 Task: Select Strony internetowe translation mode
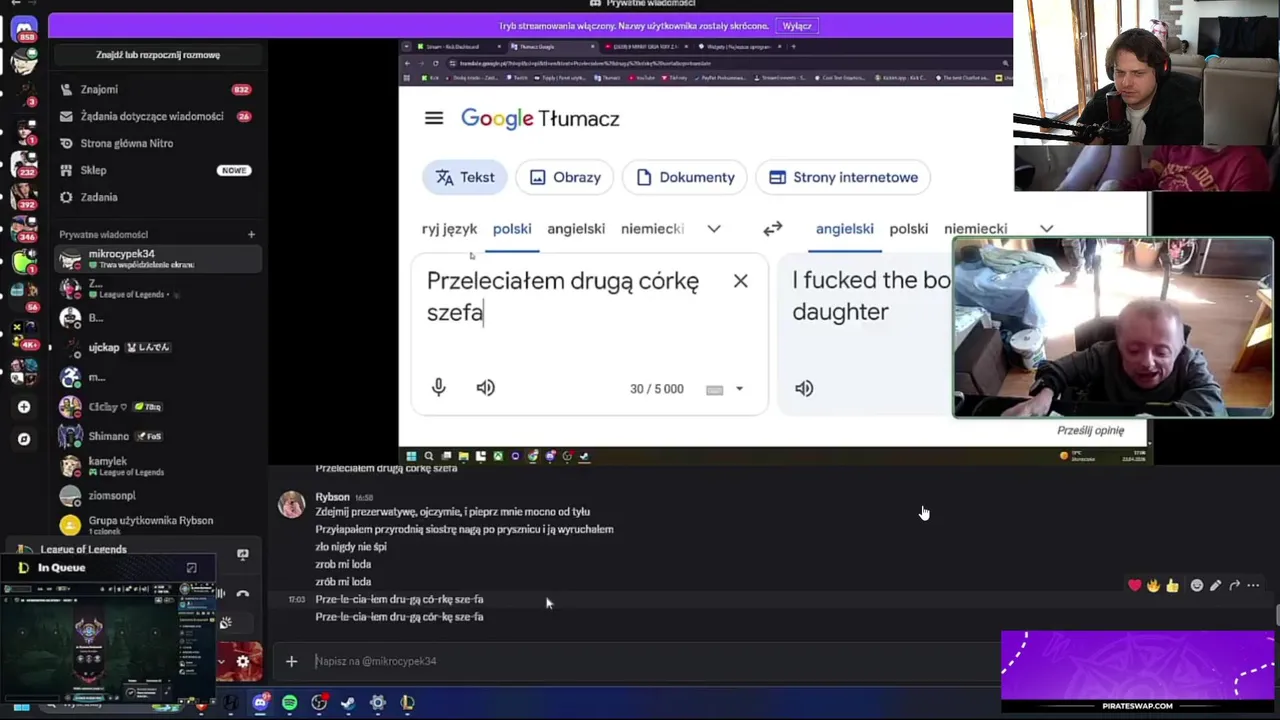tap(843, 177)
